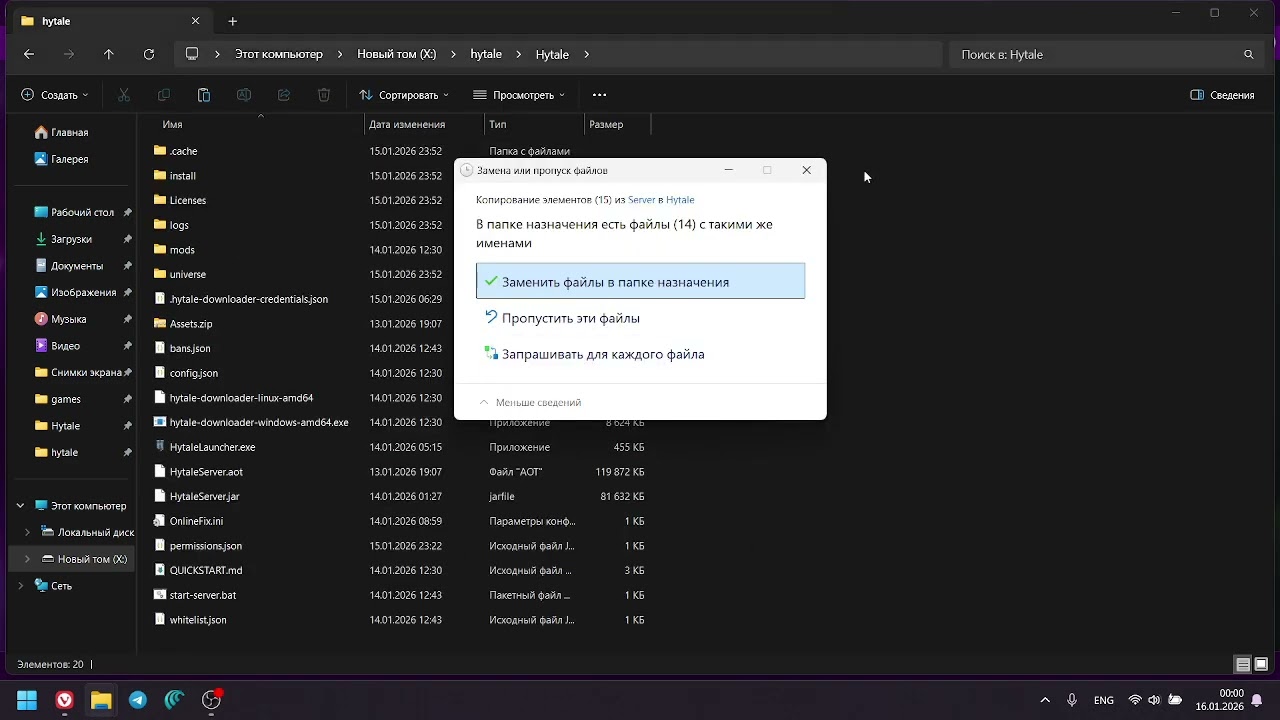Click the computer icon in address bar
The height and width of the screenshot is (720, 1280).
(192, 54)
